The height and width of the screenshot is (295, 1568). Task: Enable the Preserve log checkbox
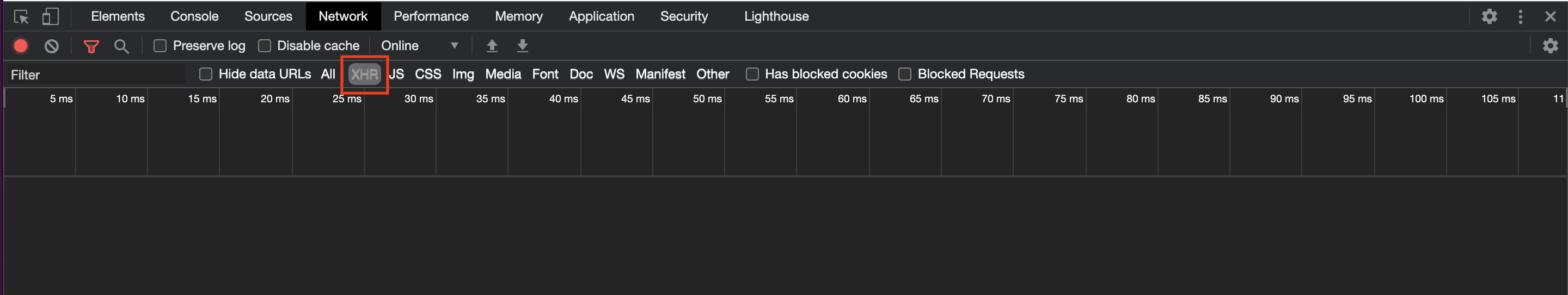pos(160,46)
